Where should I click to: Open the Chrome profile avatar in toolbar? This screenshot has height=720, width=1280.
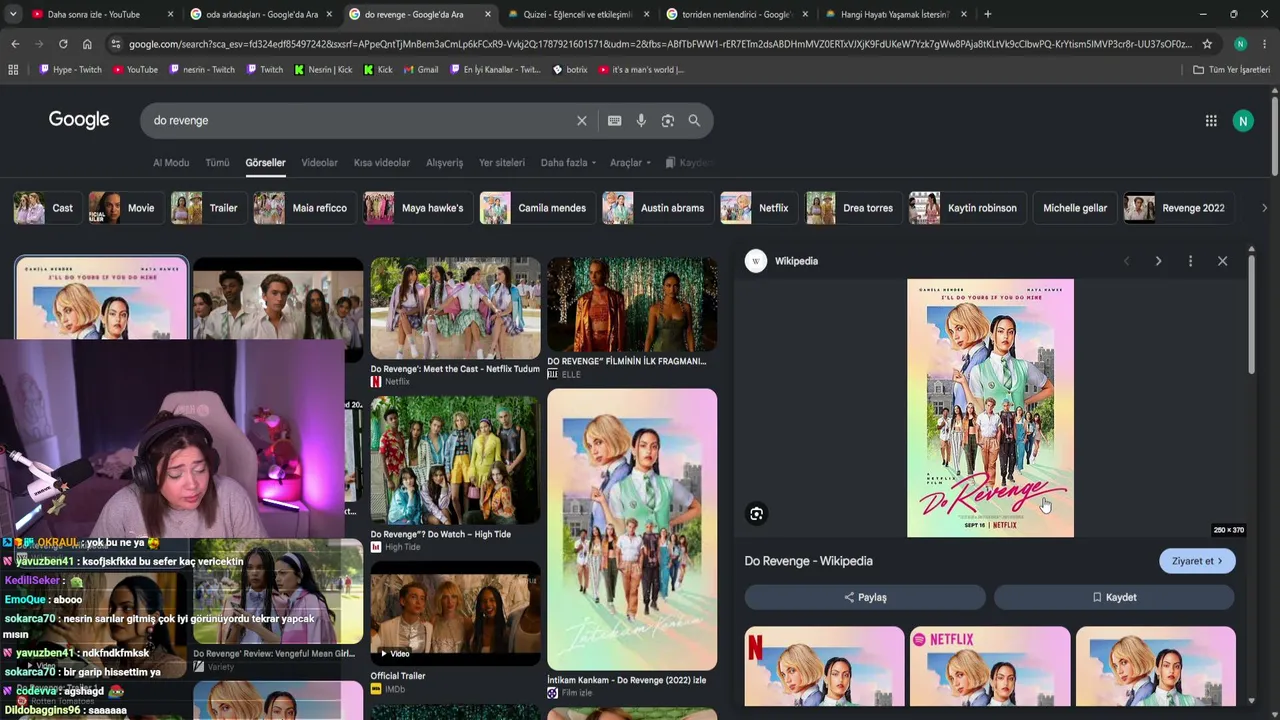(x=1240, y=44)
